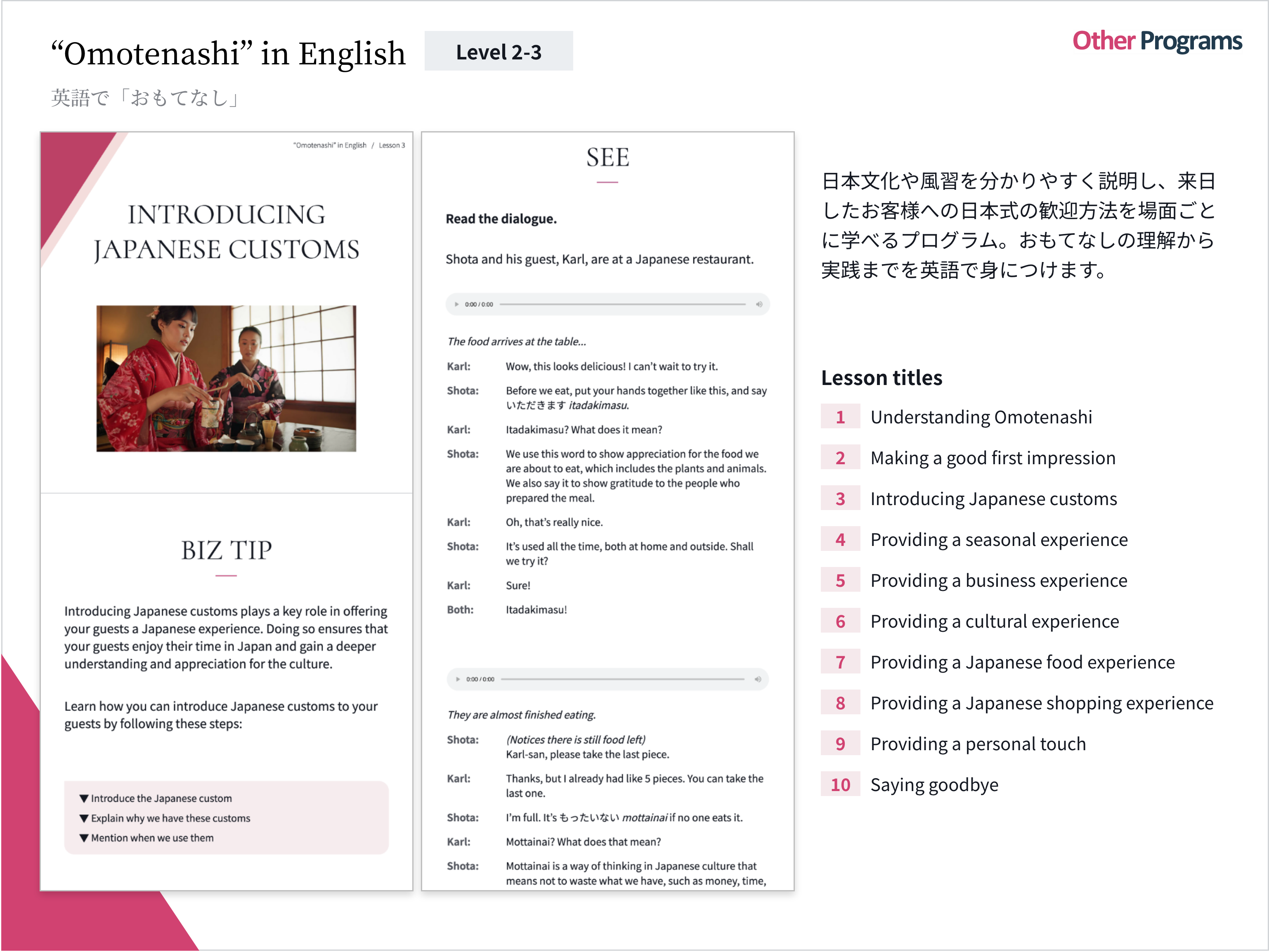Image resolution: width=1269 pixels, height=952 pixels.
Task: Select lesson 3 Introducing Japanese customs
Action: pos(993,499)
